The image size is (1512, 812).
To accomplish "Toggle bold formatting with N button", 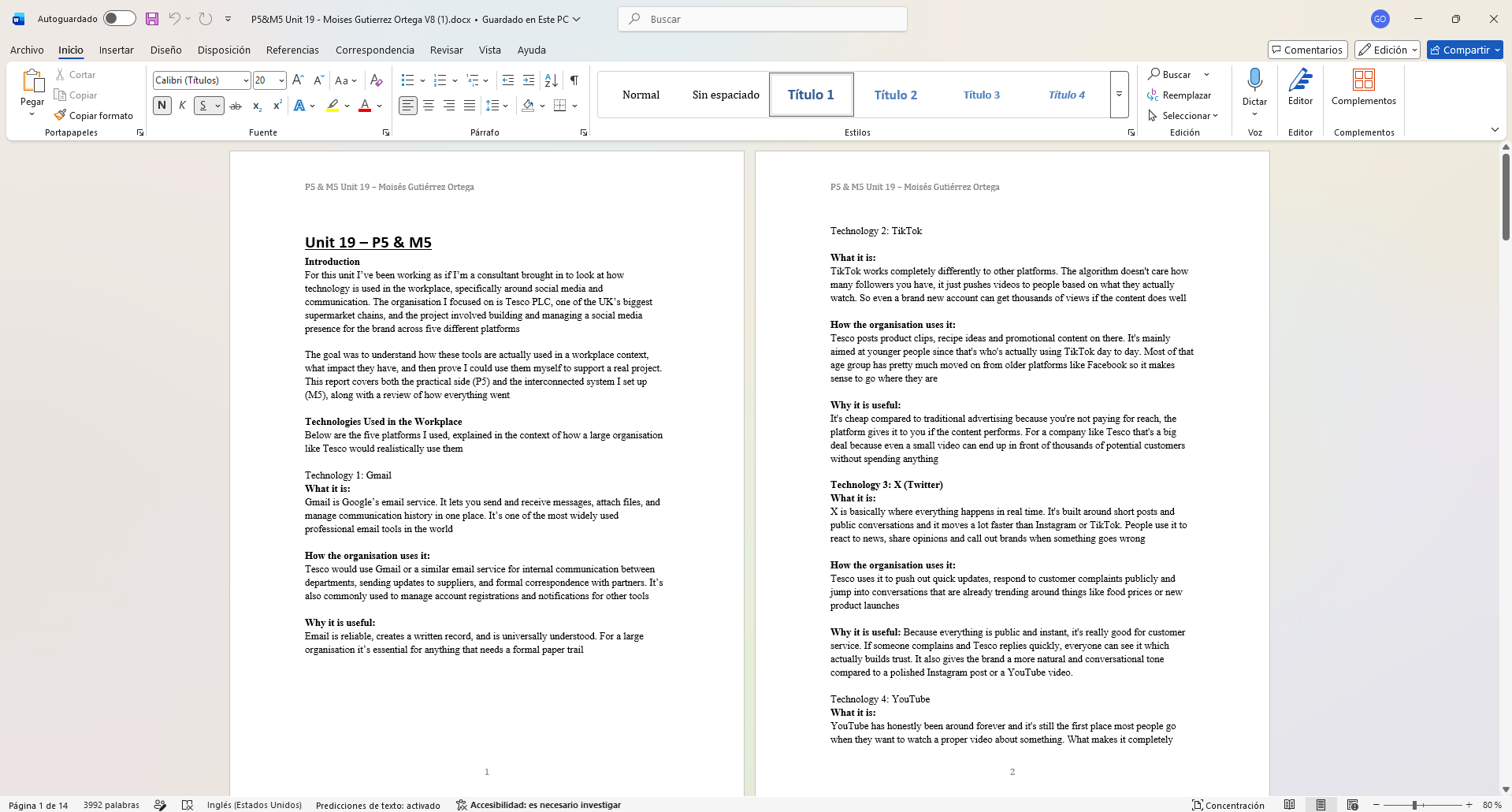I will [162, 106].
